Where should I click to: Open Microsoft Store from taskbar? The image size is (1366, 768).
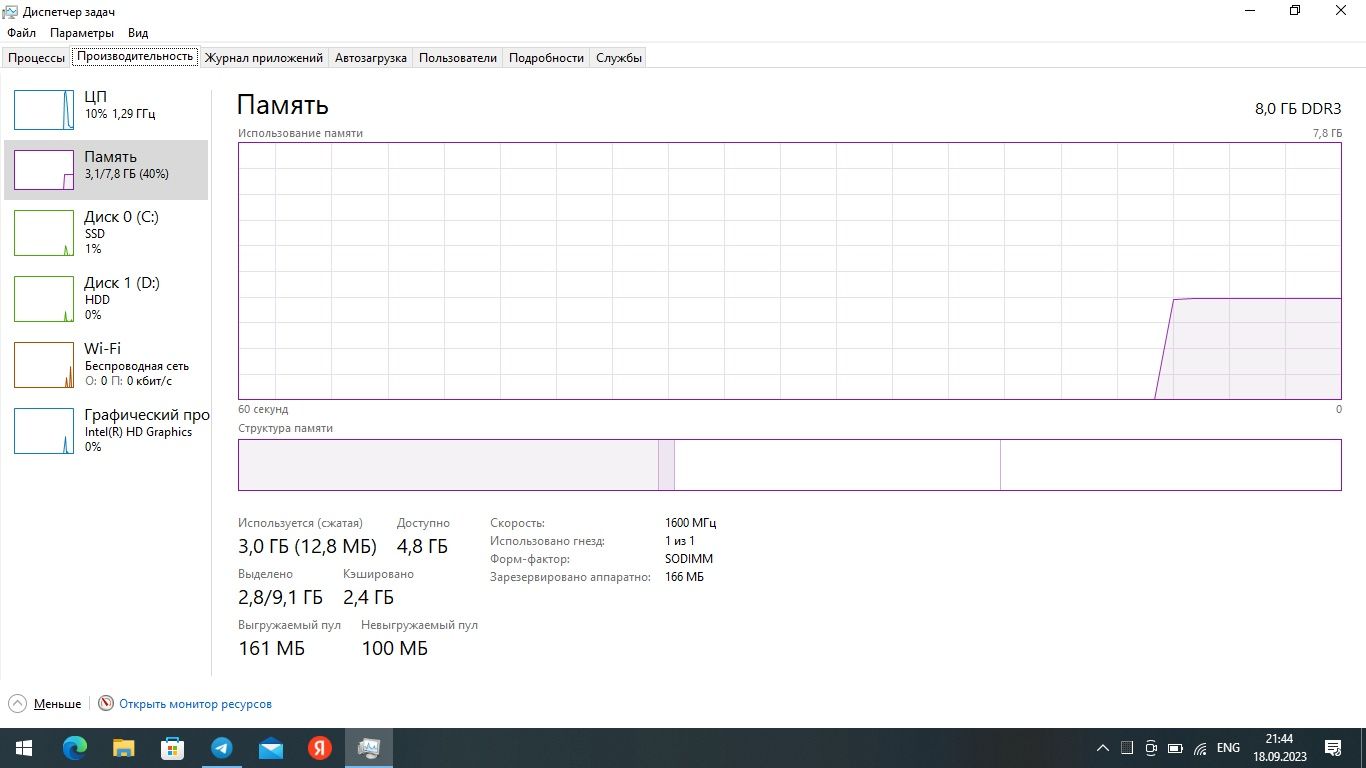tap(172, 748)
